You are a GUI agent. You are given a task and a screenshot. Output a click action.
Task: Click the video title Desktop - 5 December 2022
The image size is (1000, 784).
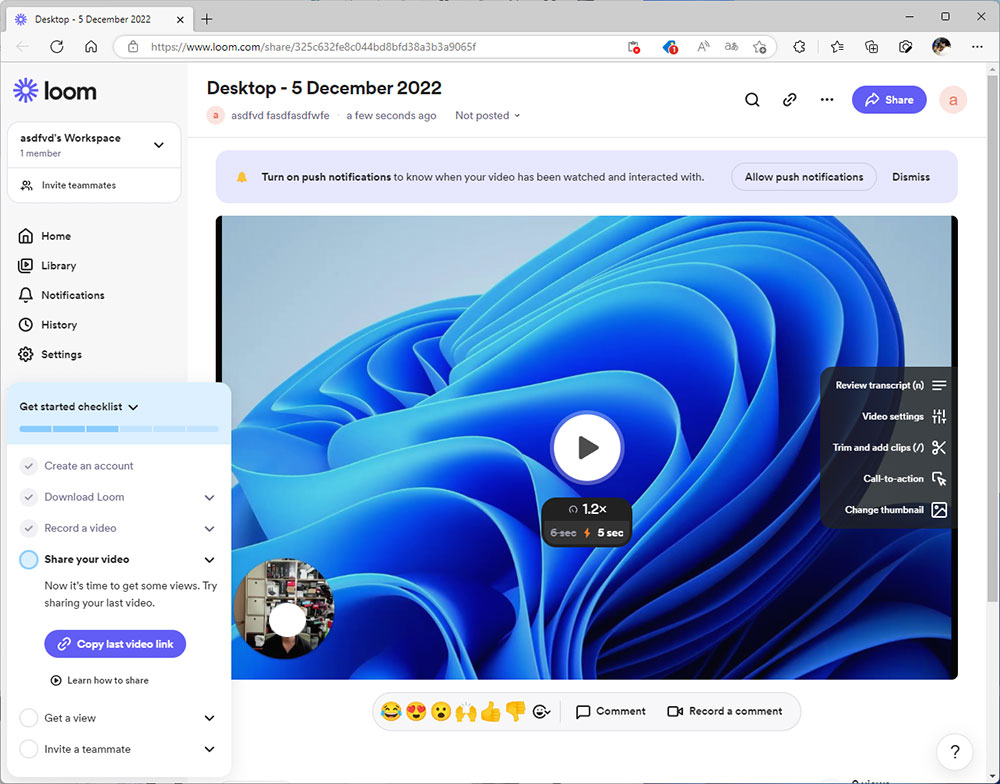click(x=324, y=88)
